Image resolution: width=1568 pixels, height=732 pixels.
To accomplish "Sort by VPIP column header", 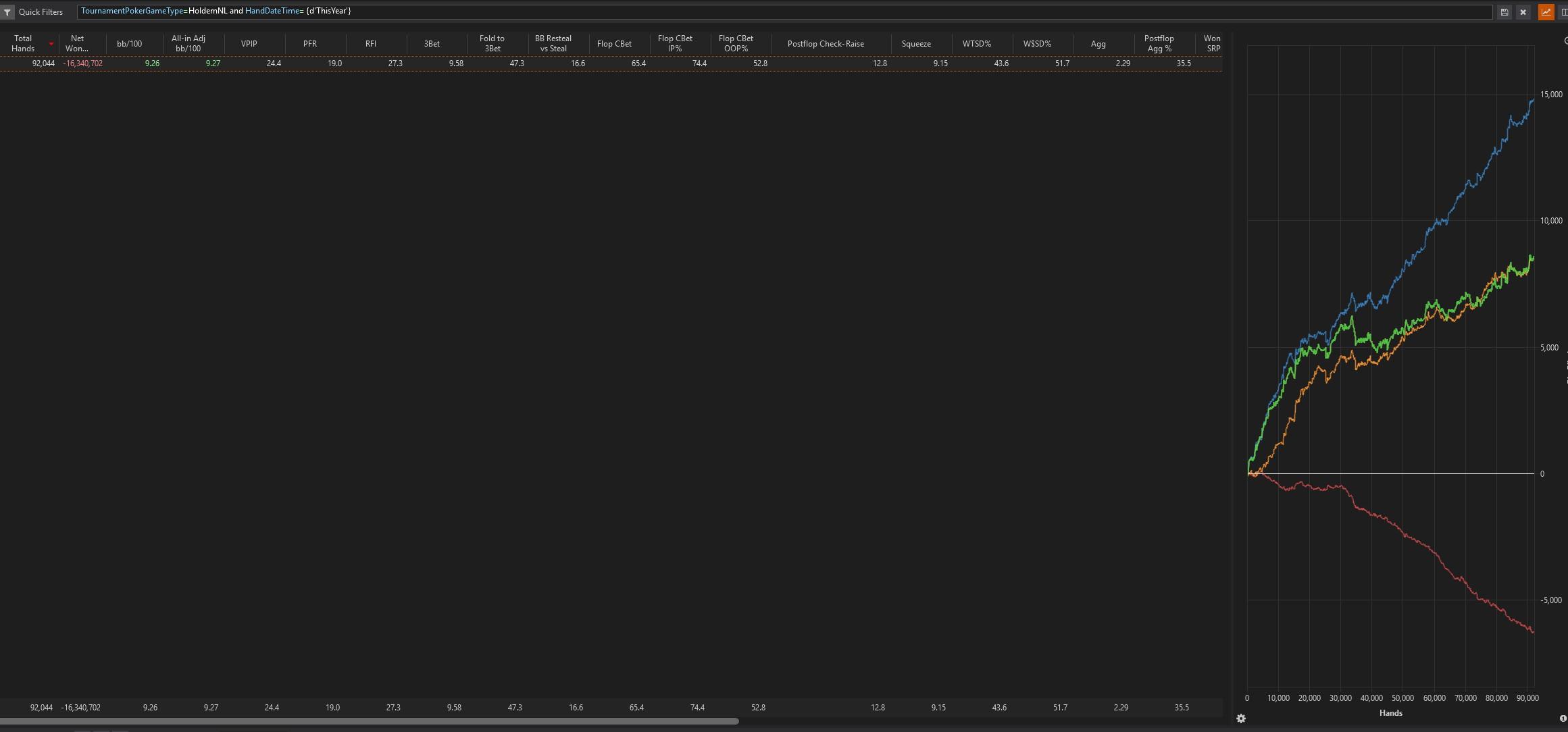I will 249,43.
